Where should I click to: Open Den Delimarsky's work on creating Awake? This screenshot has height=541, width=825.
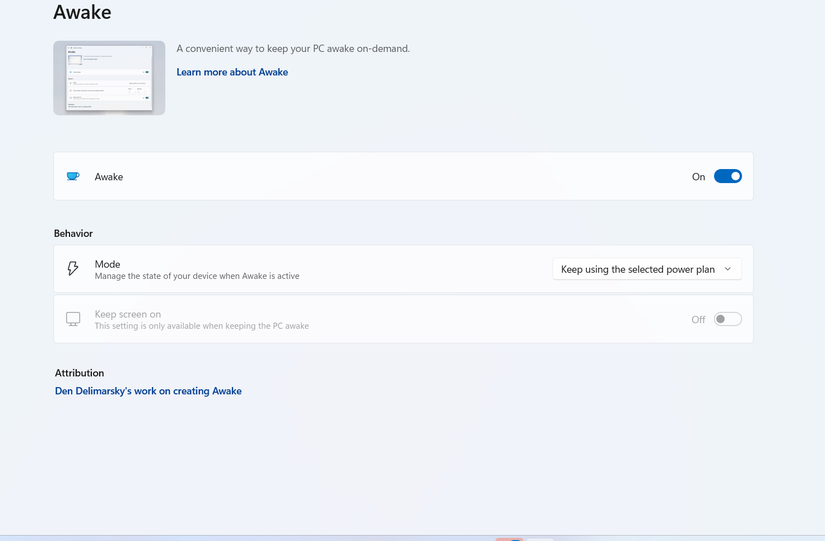(x=148, y=391)
